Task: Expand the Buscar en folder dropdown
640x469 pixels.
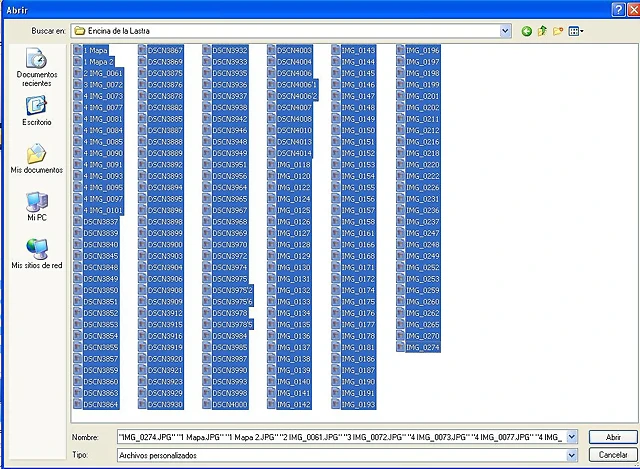Action: 505,31
